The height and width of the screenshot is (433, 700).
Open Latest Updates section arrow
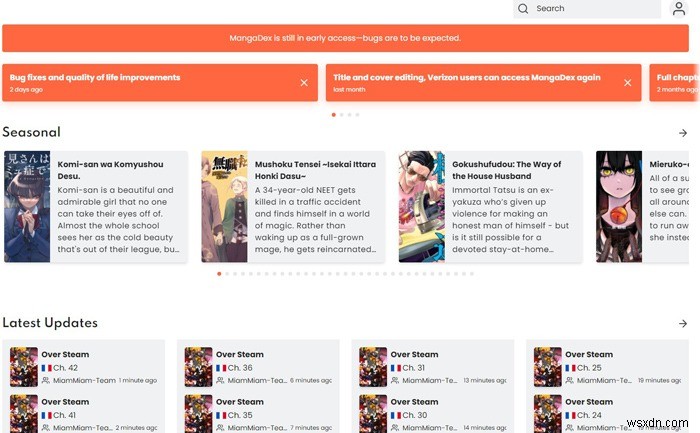coord(683,323)
